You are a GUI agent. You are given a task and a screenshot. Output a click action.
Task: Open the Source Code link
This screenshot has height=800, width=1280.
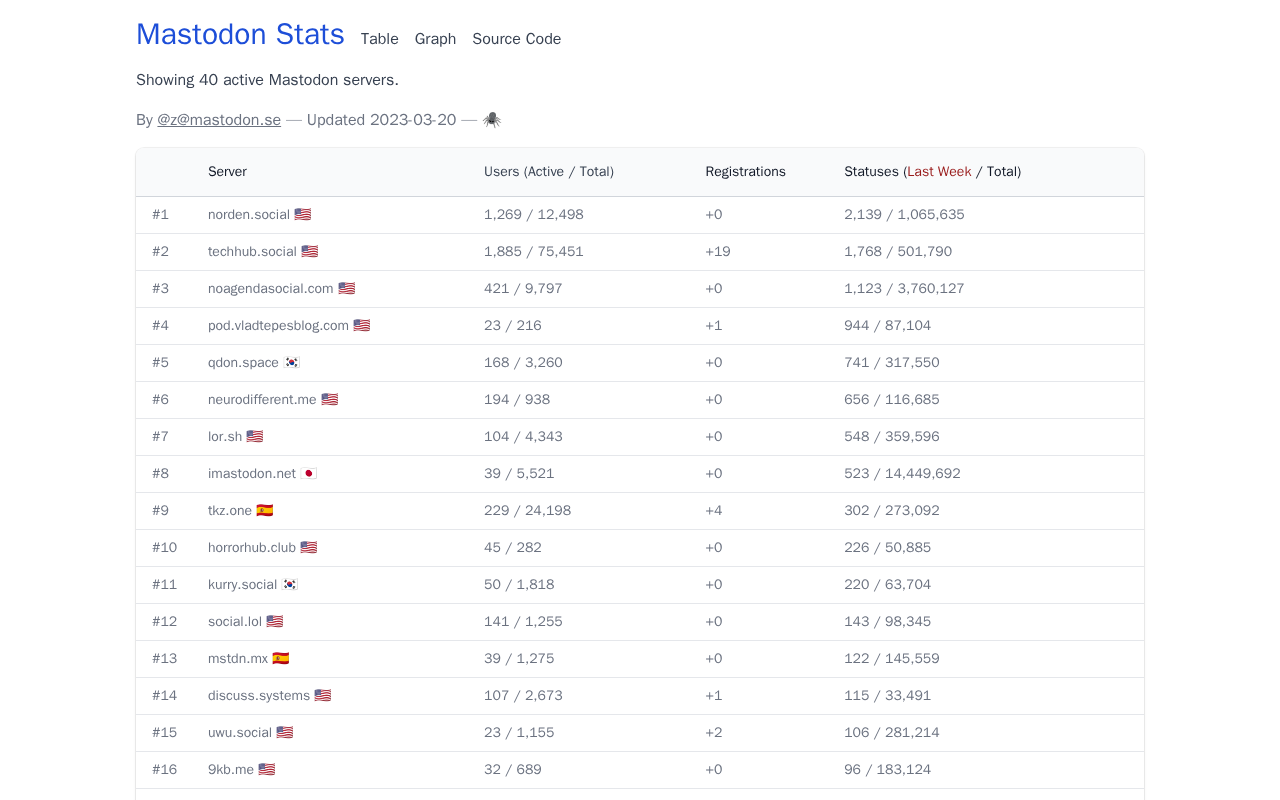(x=517, y=39)
